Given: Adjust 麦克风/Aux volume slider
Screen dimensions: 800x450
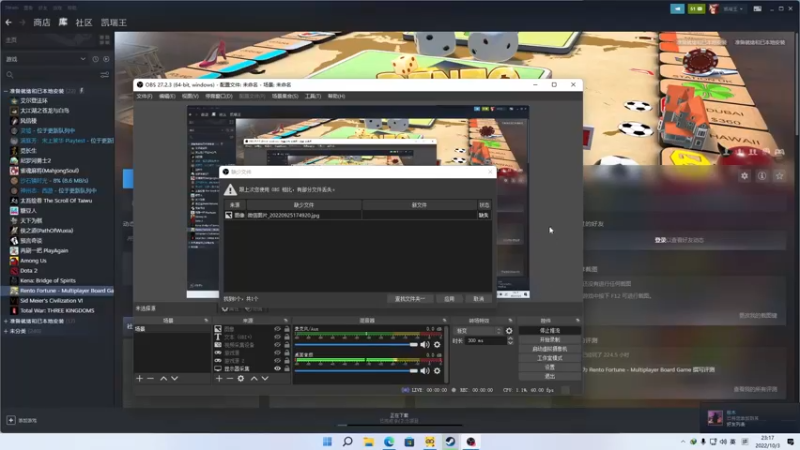Looking at the screenshot, I should click(x=356, y=345).
